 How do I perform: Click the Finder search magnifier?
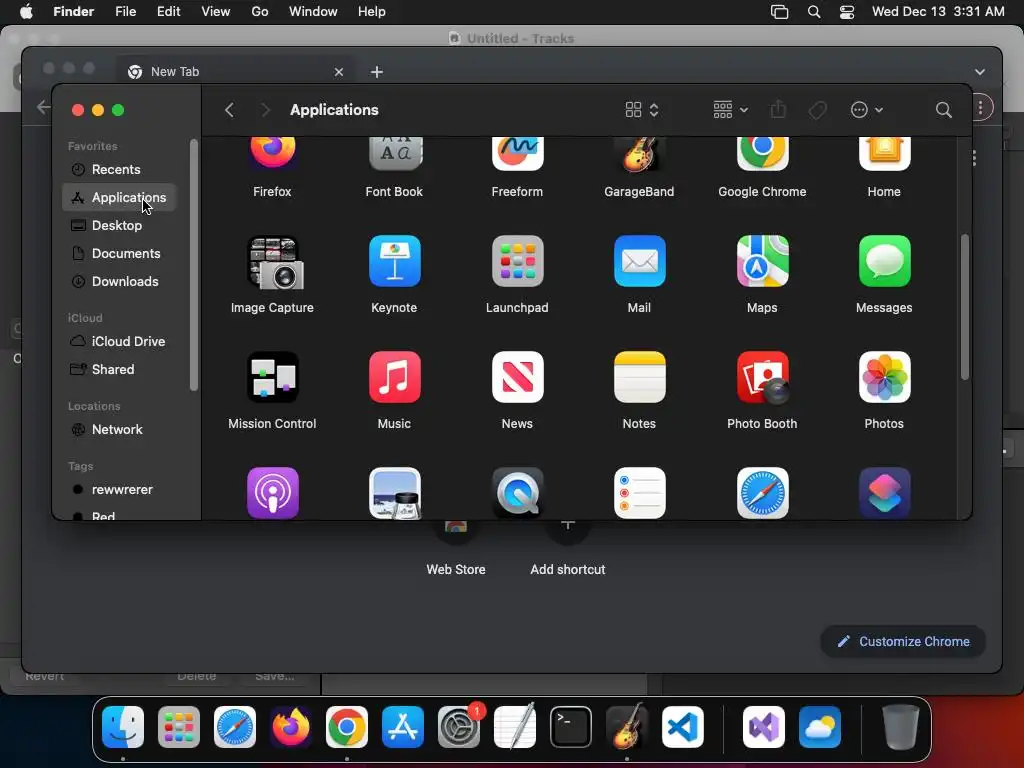[943, 110]
